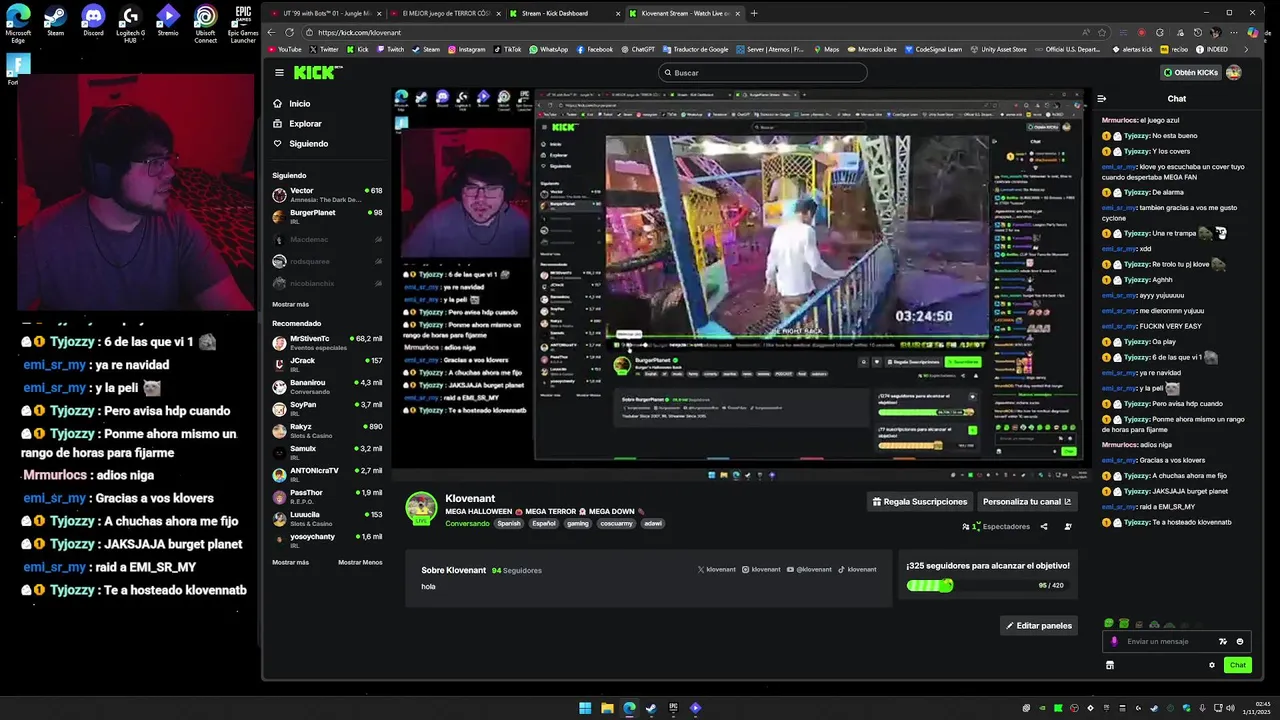The image size is (1280, 720).
Task: Open offline channel rodsquaree
Action: pos(327,262)
